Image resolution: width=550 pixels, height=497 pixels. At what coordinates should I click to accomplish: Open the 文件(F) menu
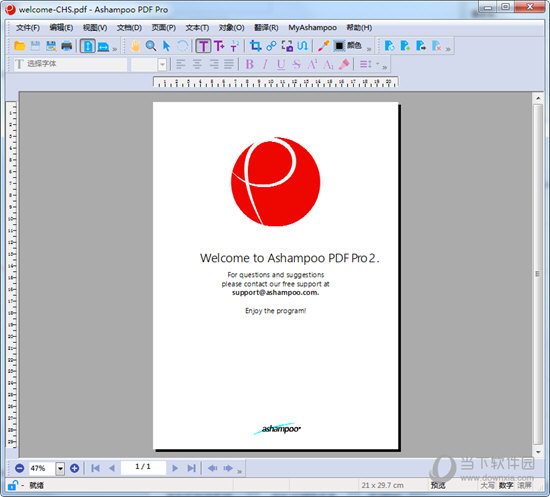(28, 27)
